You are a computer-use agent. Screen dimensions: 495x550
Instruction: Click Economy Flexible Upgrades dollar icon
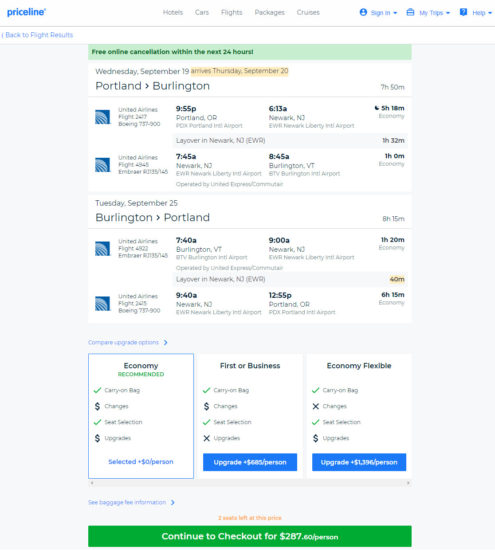click(316, 438)
